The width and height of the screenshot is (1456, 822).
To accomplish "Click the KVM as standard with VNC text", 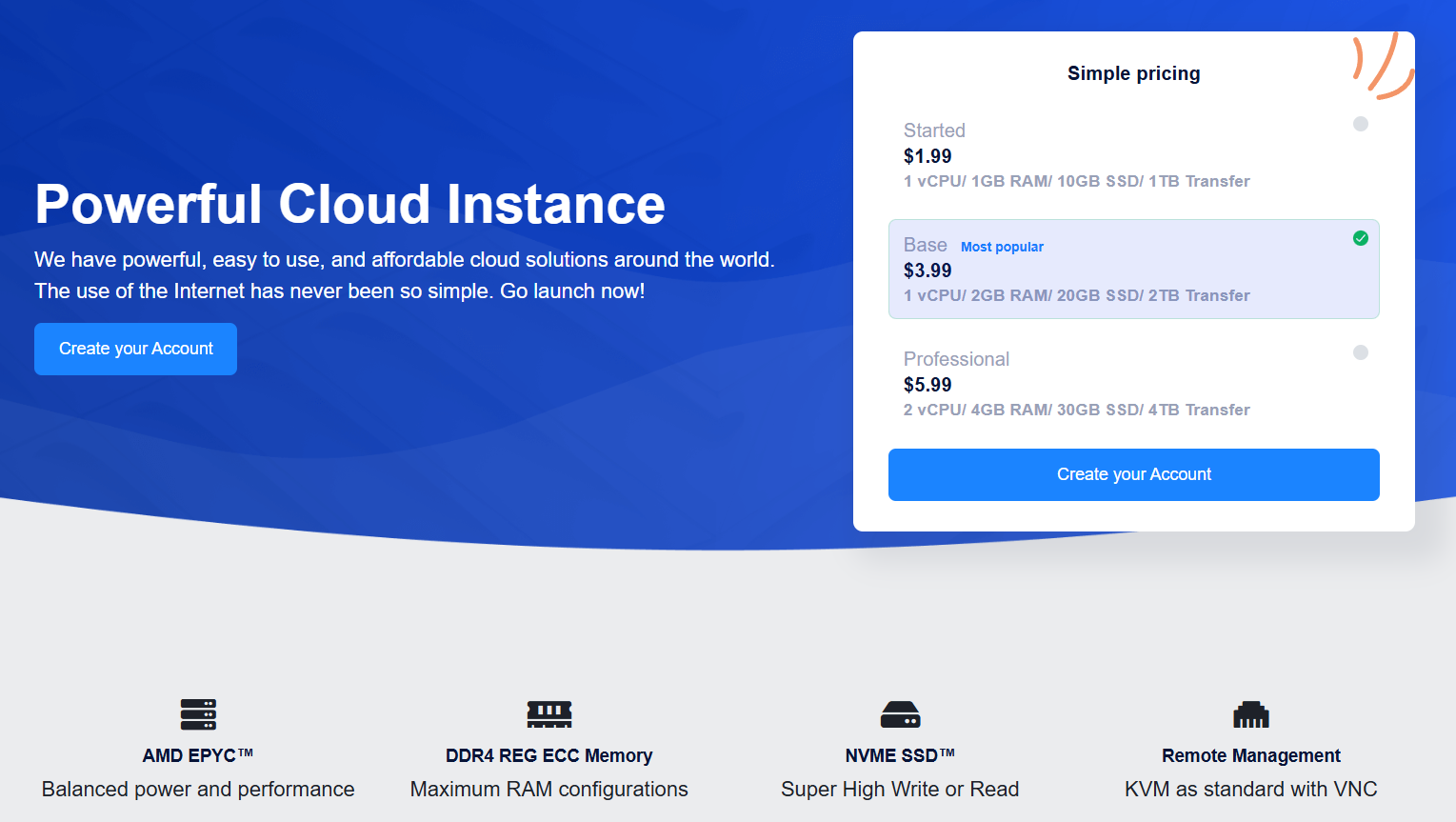I will (1250, 789).
